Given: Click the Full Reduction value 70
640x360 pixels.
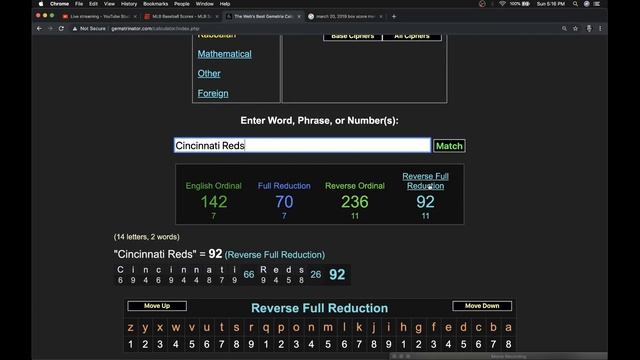Looking at the screenshot, I should tap(284, 202).
